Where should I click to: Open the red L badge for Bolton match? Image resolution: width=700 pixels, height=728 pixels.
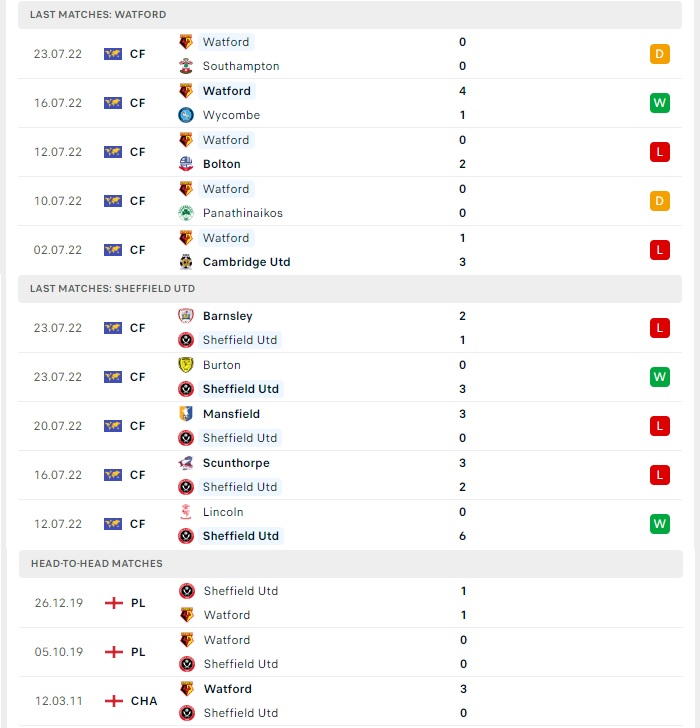(660, 152)
